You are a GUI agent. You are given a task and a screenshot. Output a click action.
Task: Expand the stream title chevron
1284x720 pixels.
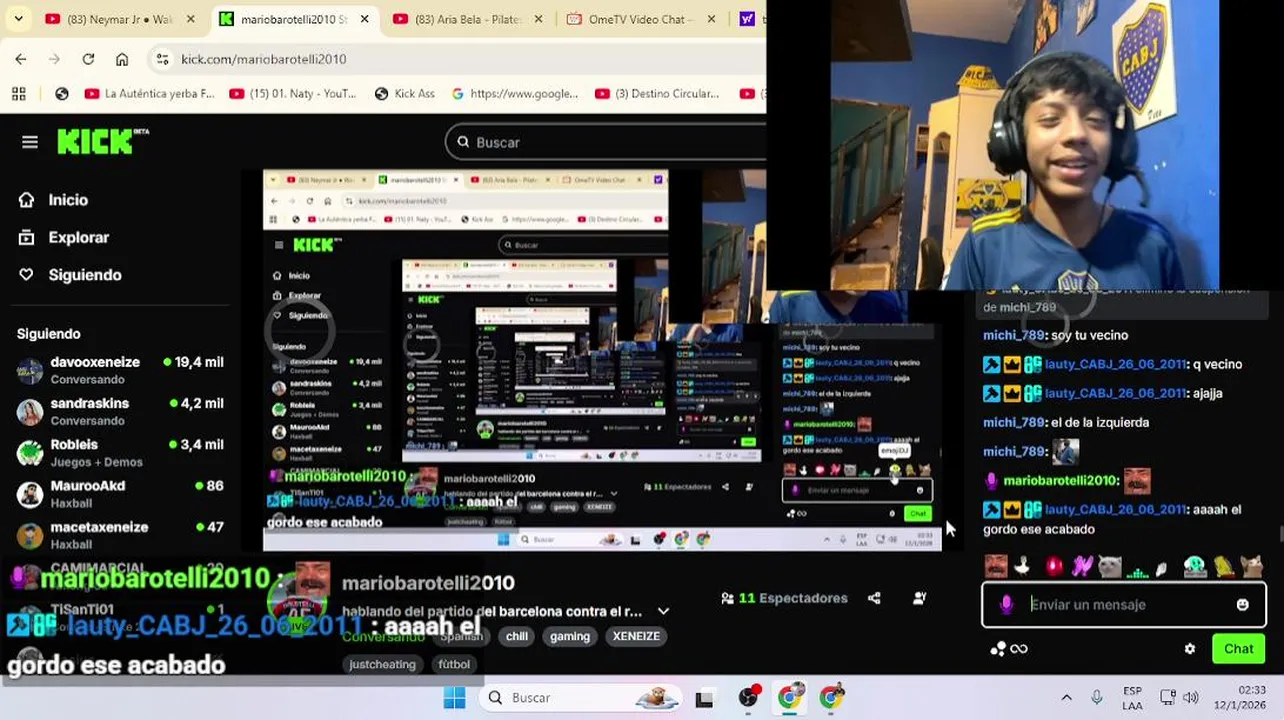(663, 611)
